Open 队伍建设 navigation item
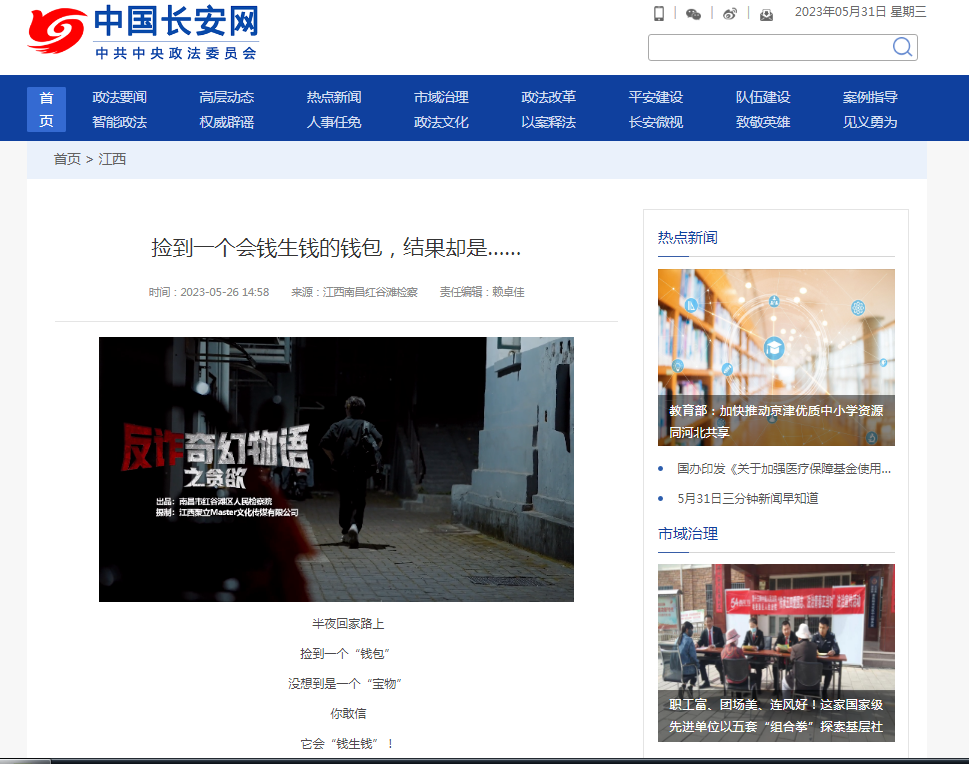The image size is (969, 764). pyautogui.click(x=763, y=97)
